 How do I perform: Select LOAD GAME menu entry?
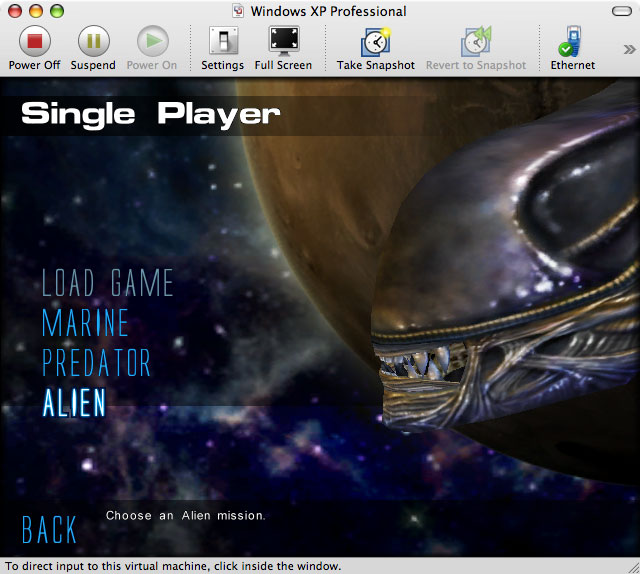point(108,283)
